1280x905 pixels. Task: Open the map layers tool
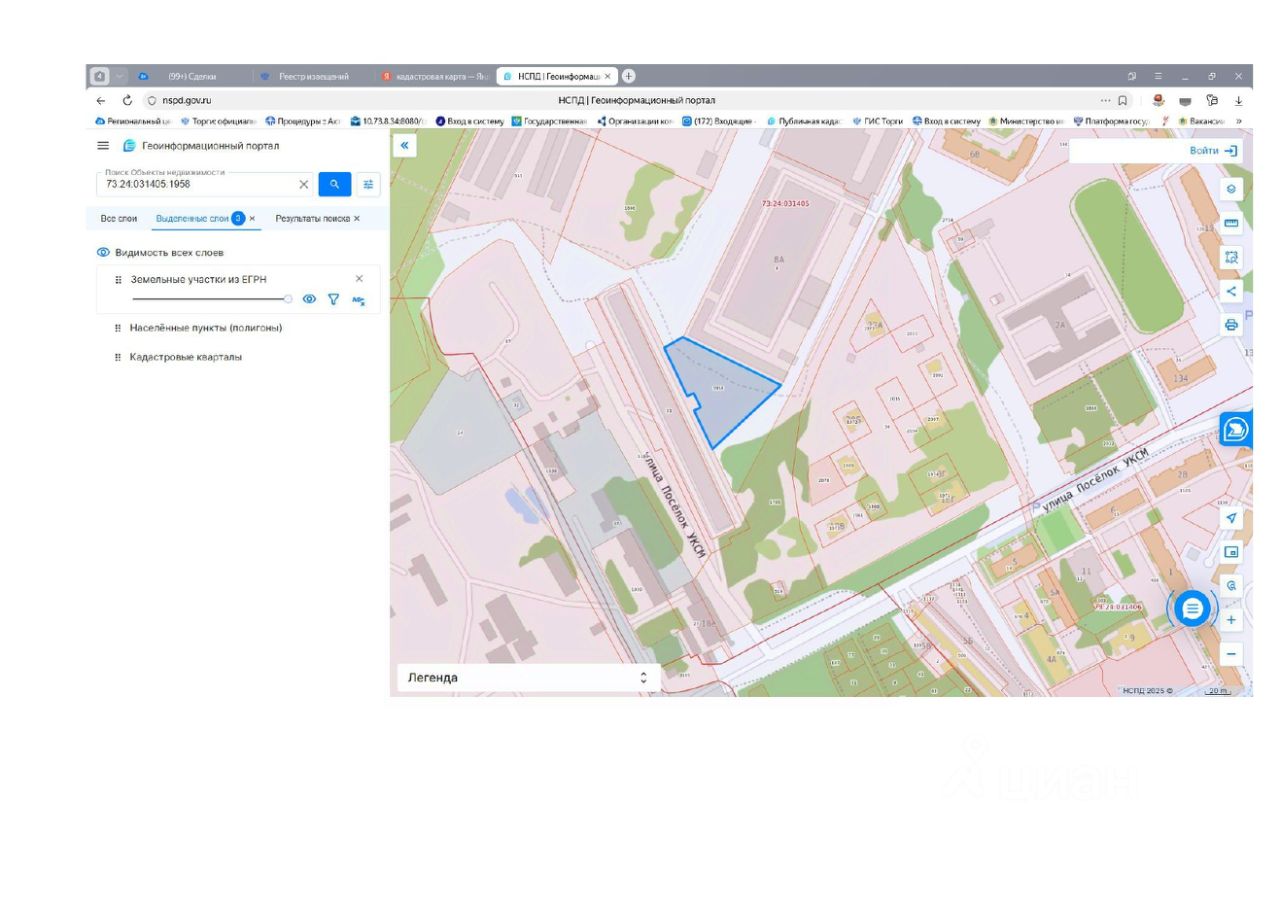[x=1231, y=188]
